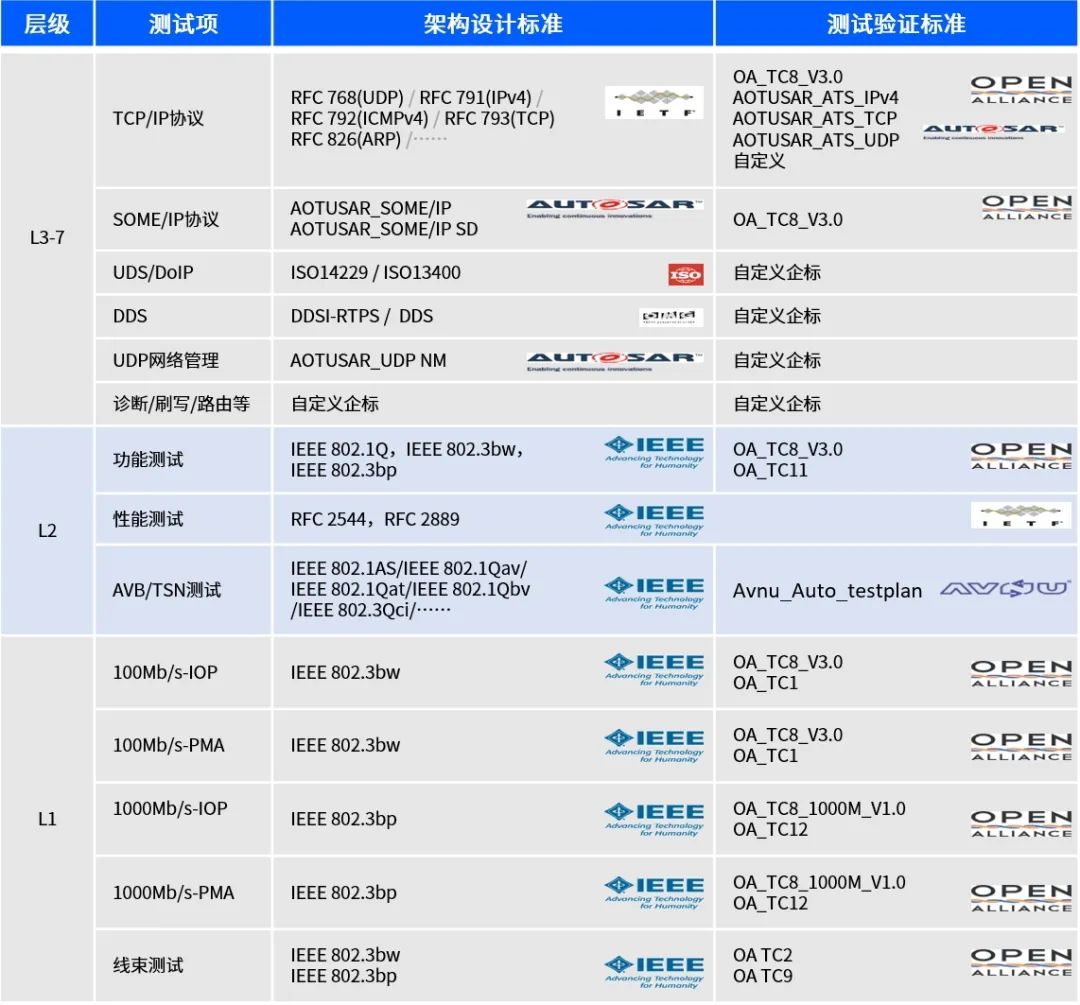Image resolution: width=1080 pixels, height=1005 pixels.
Task: Select the 测试验证标准 column header
Action: pyautogui.click(x=895, y=24)
